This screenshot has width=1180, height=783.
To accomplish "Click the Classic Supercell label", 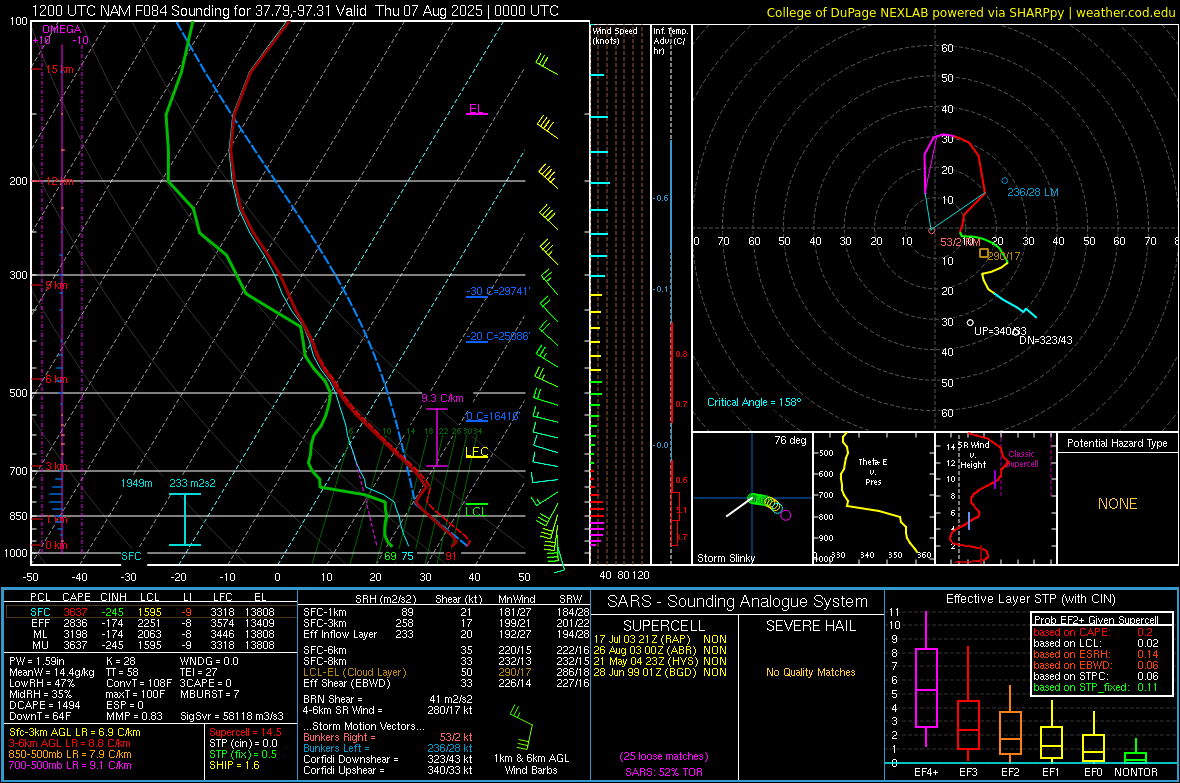I will pos(1022,459).
